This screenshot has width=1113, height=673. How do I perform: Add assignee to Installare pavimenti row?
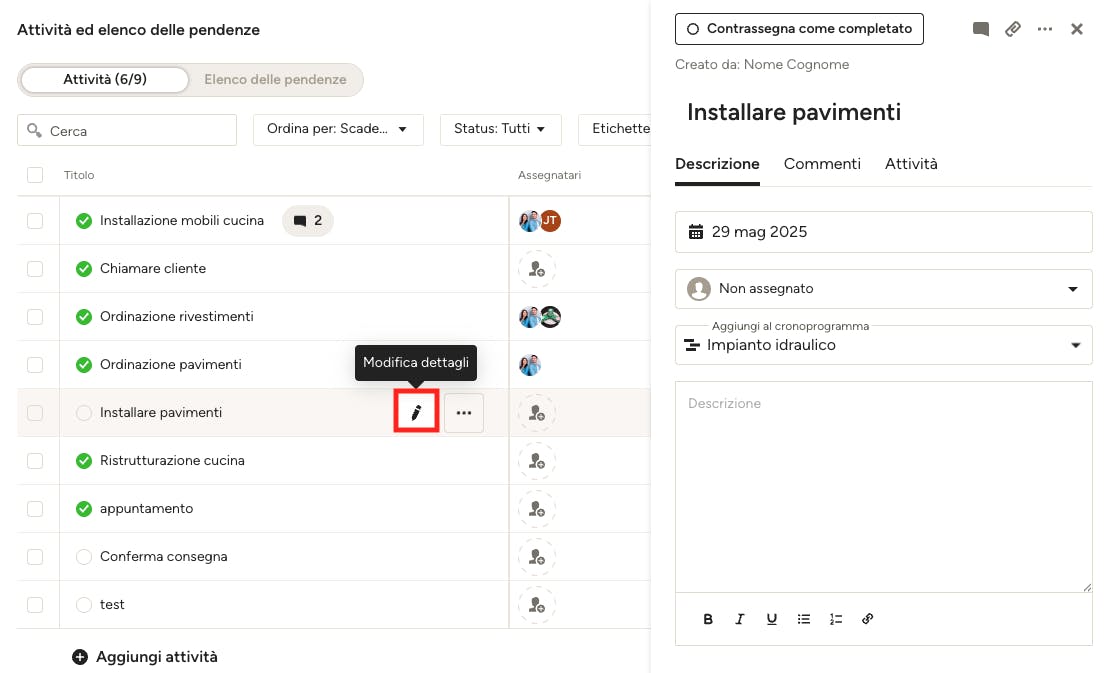click(537, 412)
